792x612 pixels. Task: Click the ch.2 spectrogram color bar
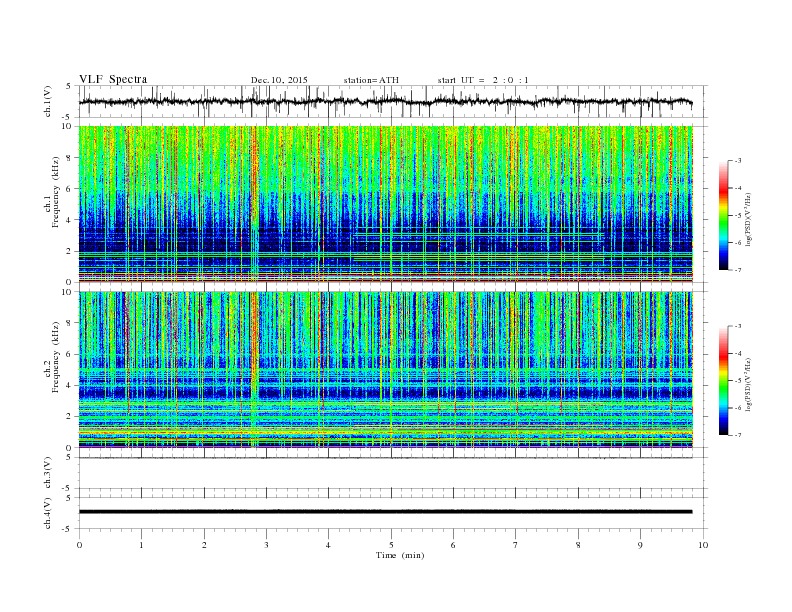pyautogui.click(x=723, y=380)
